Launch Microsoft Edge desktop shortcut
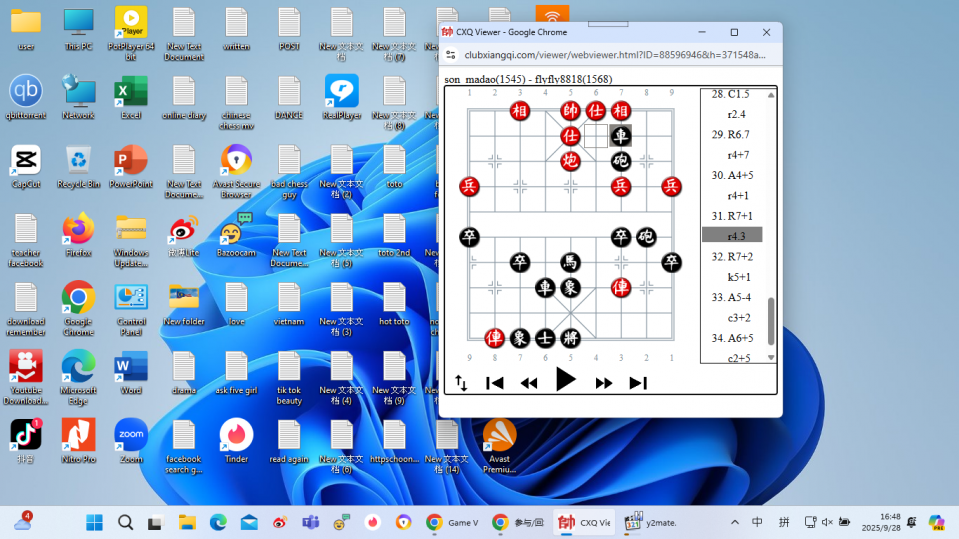 78,377
